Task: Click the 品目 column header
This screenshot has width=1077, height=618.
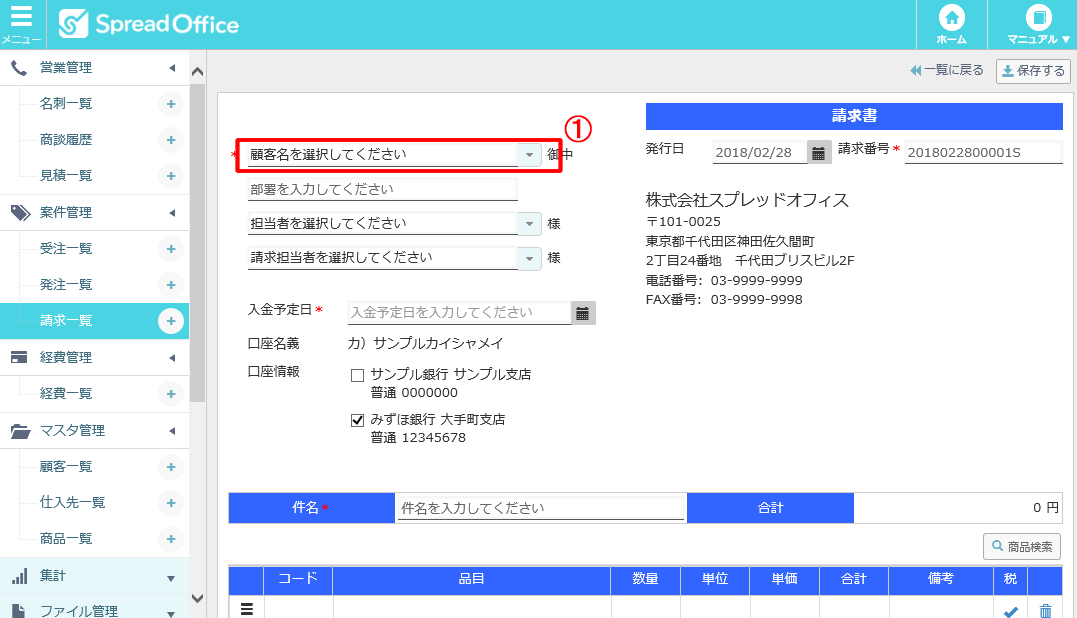Action: 472,580
